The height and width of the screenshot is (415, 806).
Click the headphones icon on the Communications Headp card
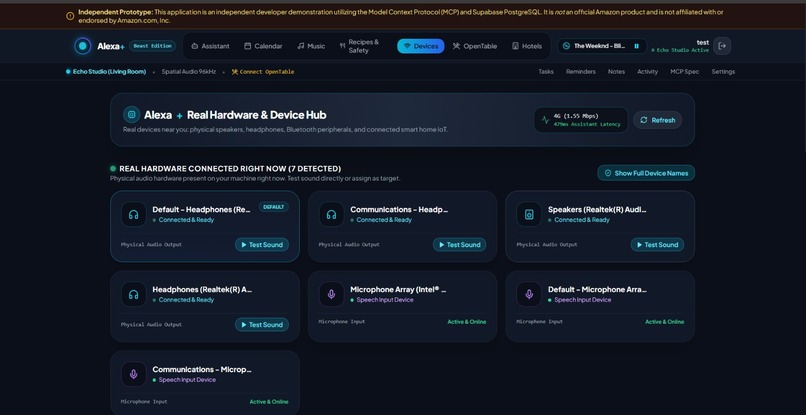332,214
